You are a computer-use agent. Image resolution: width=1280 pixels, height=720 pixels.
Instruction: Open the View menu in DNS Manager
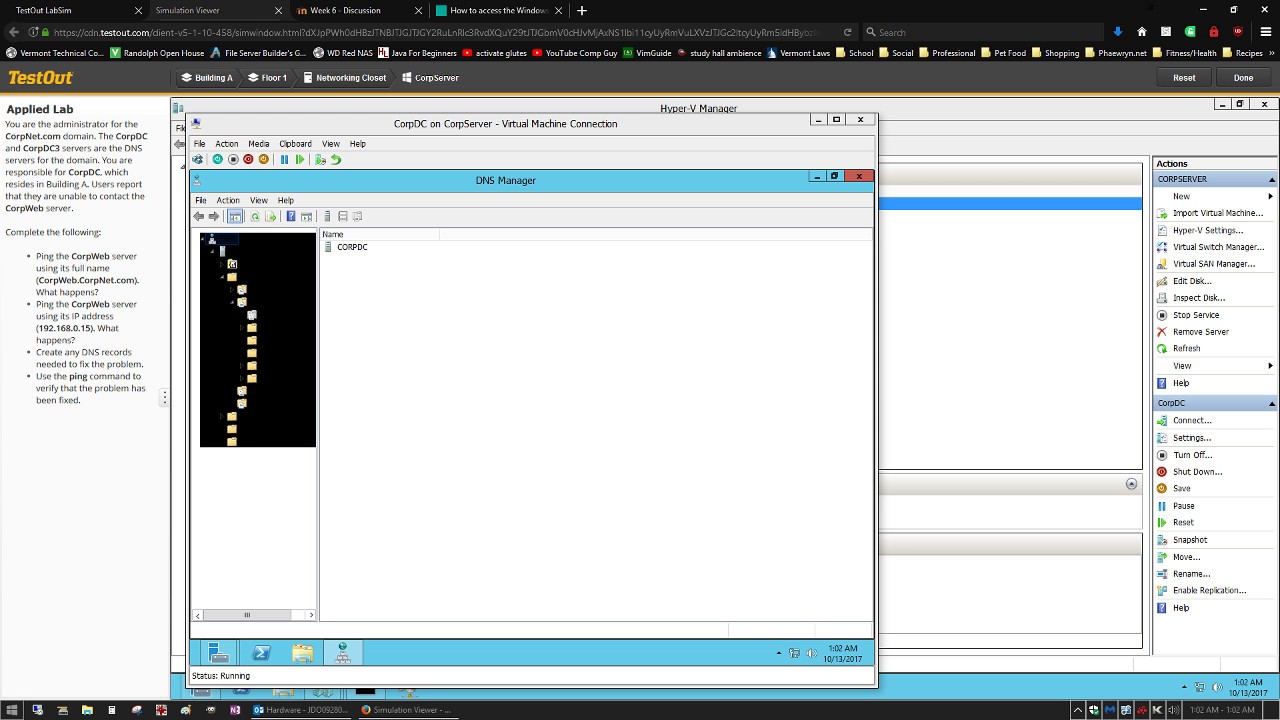pyautogui.click(x=258, y=200)
